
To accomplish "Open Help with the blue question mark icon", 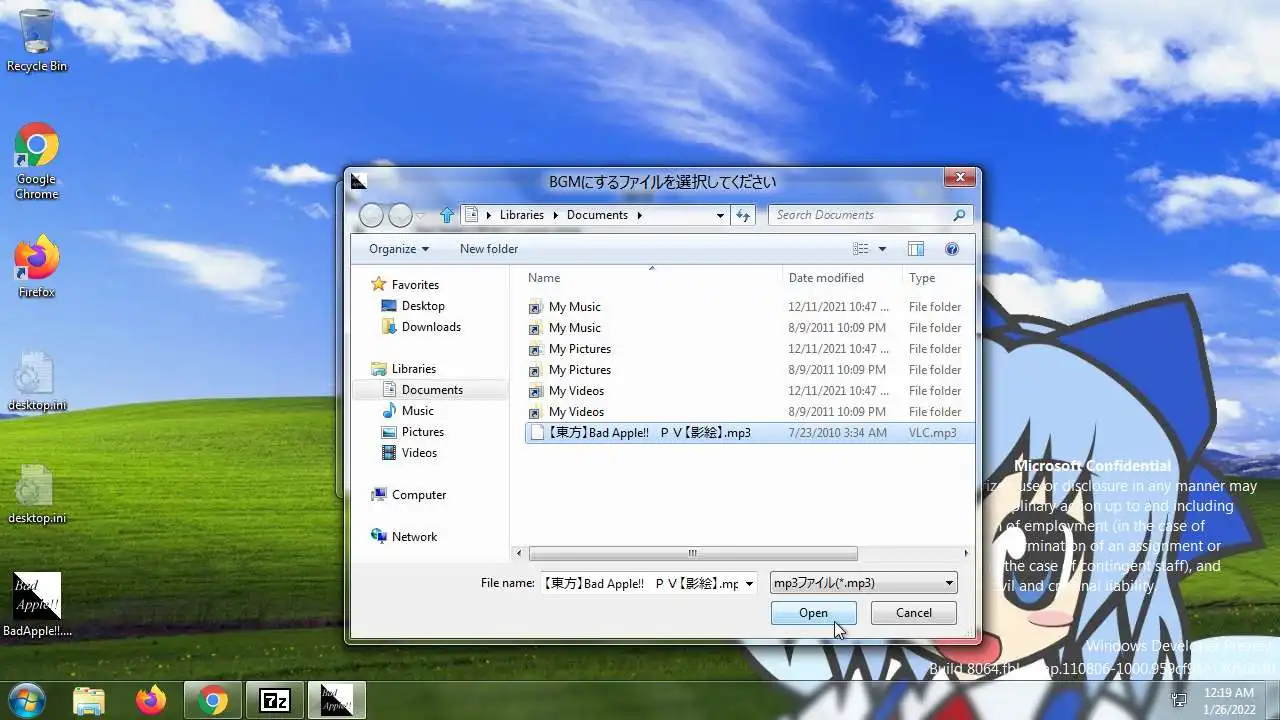I will (x=952, y=249).
